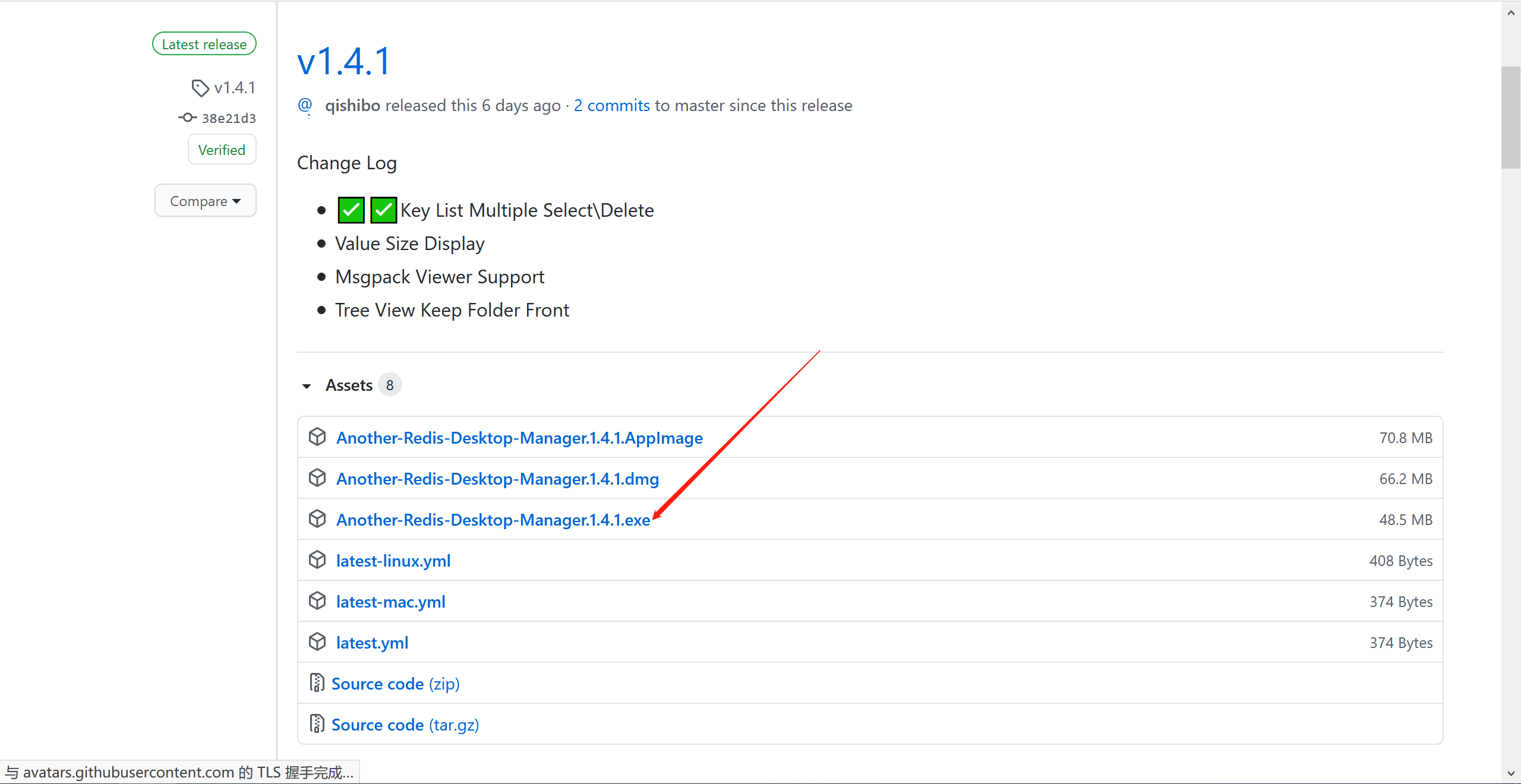Viewport: 1521px width, 784px height.
Task: Click the 66.2 MB size text
Action: 1406,479
